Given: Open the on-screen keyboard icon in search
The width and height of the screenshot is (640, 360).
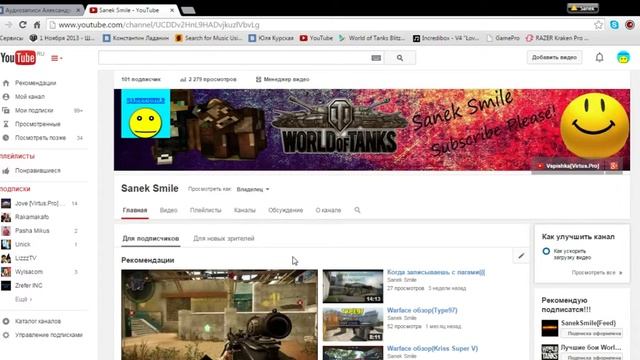Looking at the screenshot, I should 376,58.
